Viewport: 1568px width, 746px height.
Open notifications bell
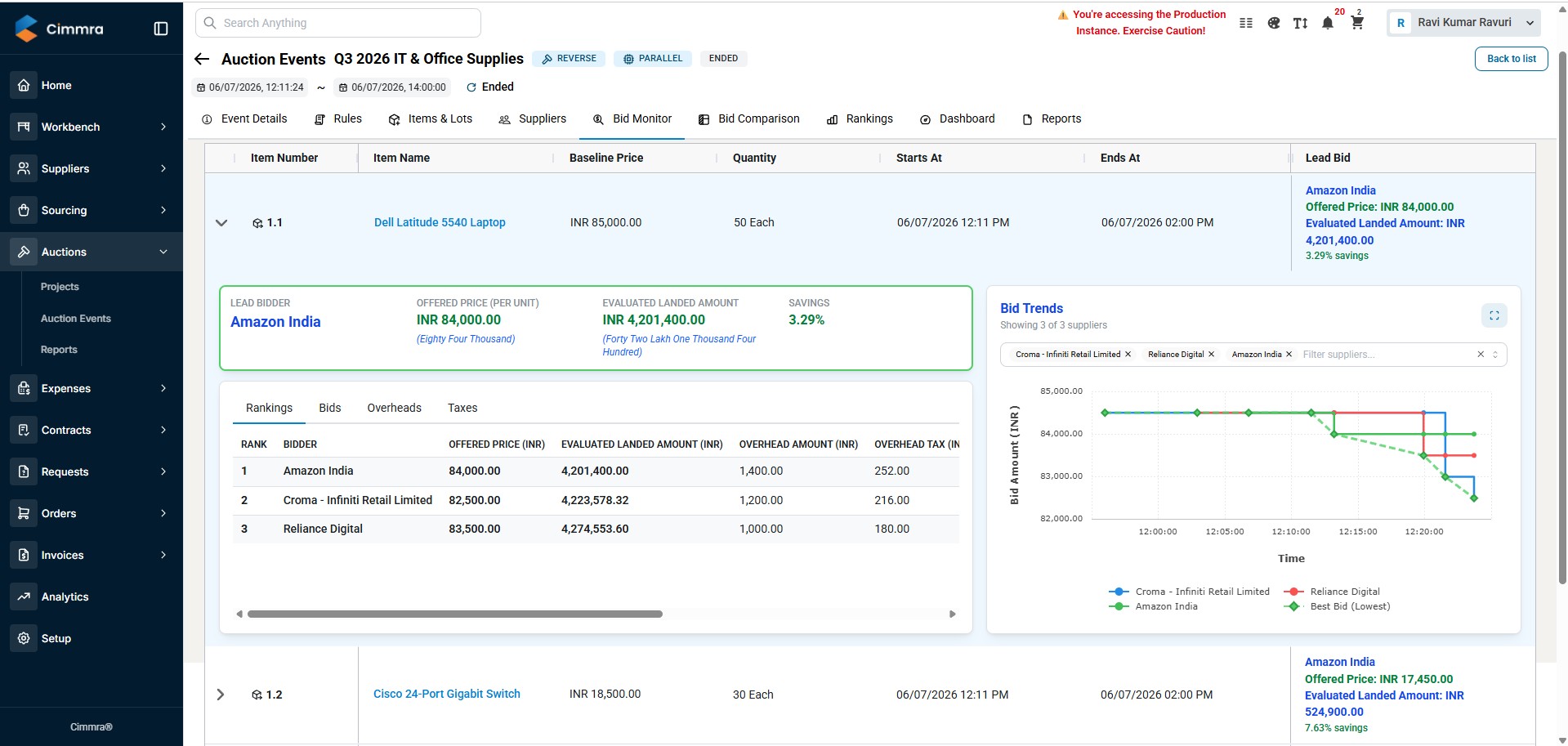click(x=1328, y=23)
